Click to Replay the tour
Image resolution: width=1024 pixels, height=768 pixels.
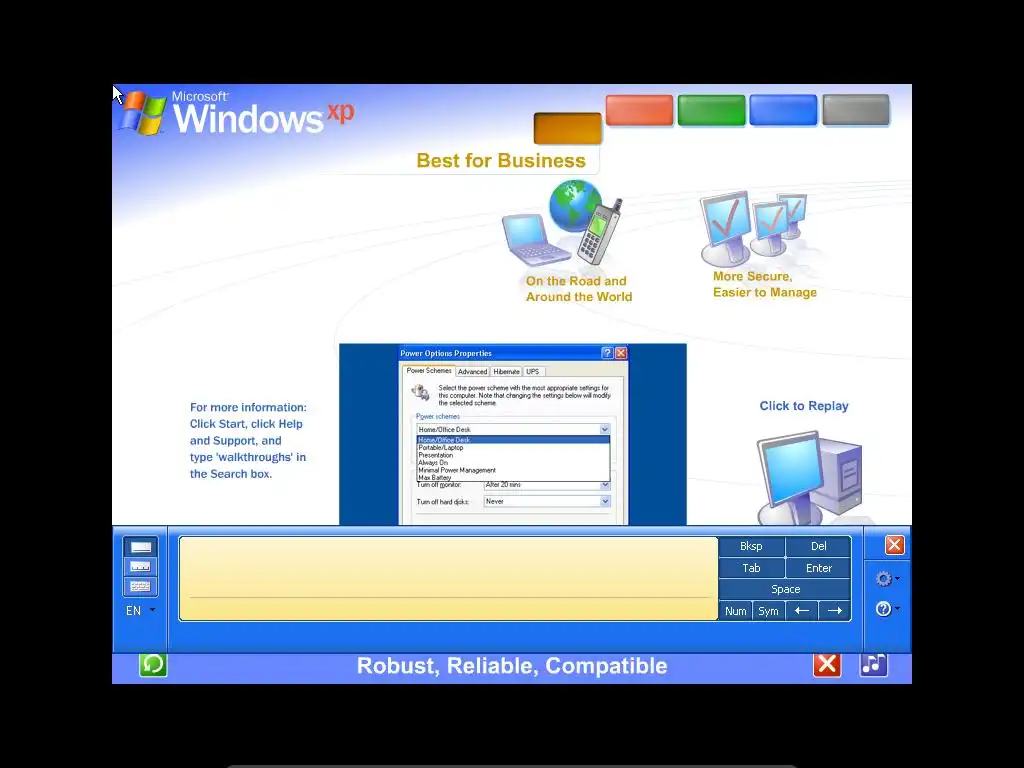coord(804,406)
